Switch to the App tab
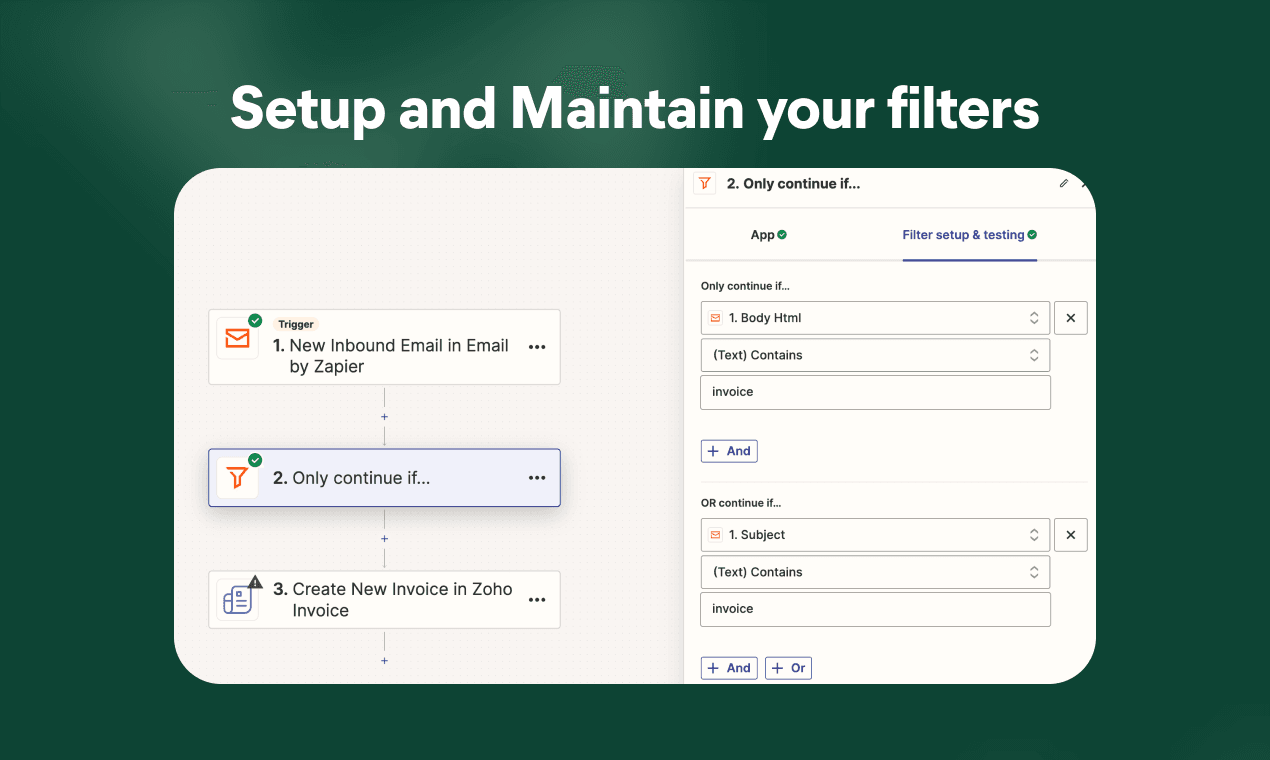 point(768,235)
